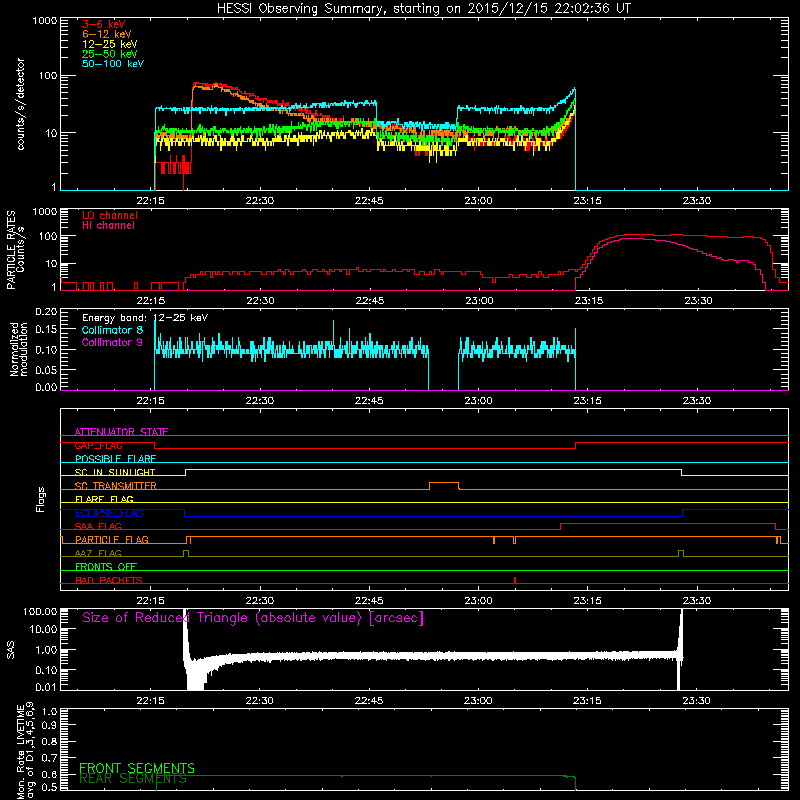The width and height of the screenshot is (800, 800).
Task: Click the 100.00 tick on the SAS axis
Action: (x=40, y=611)
